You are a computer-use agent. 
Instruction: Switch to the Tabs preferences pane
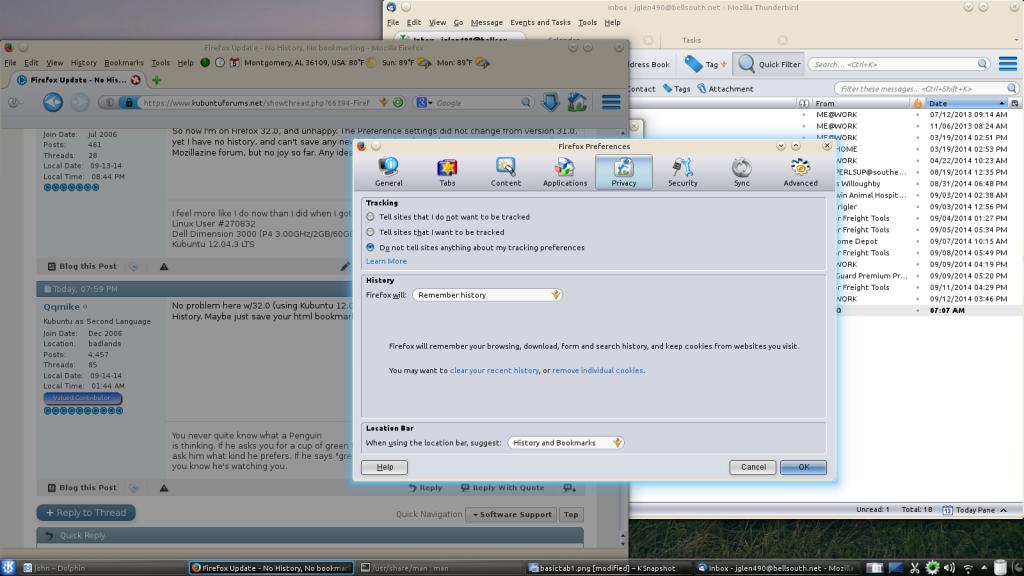point(447,172)
